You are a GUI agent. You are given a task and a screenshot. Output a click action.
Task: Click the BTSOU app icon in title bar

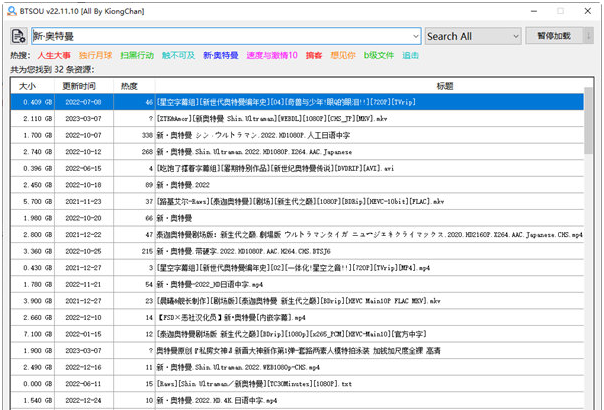click(10, 8)
